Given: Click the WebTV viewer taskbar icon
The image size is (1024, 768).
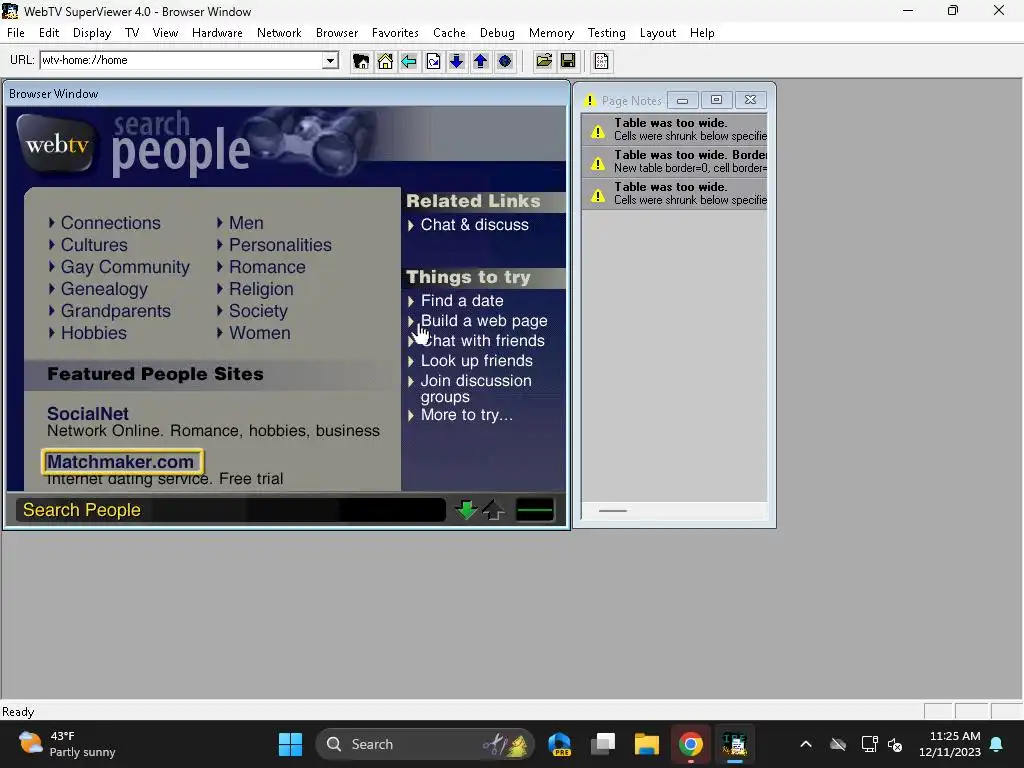Looking at the screenshot, I should [735, 744].
